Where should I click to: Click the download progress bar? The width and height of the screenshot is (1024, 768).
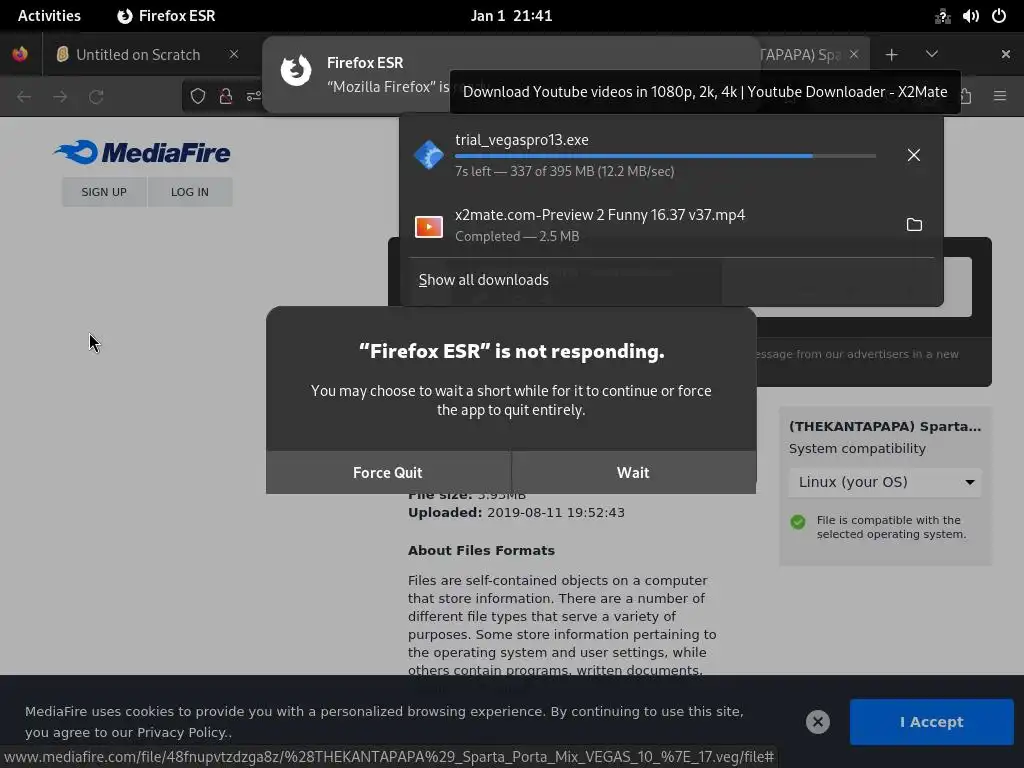coord(665,156)
